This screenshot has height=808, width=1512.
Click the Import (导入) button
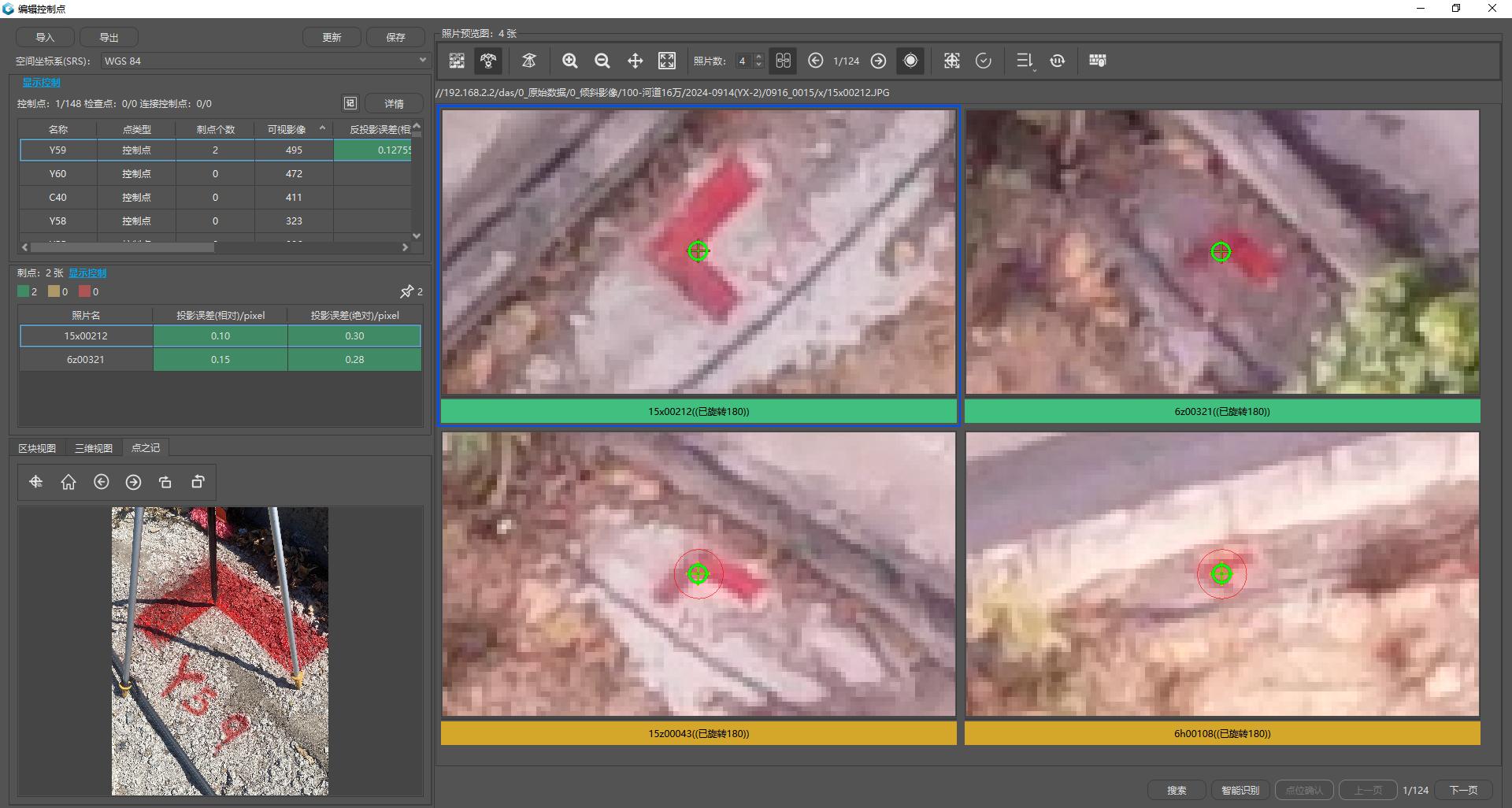[45, 37]
